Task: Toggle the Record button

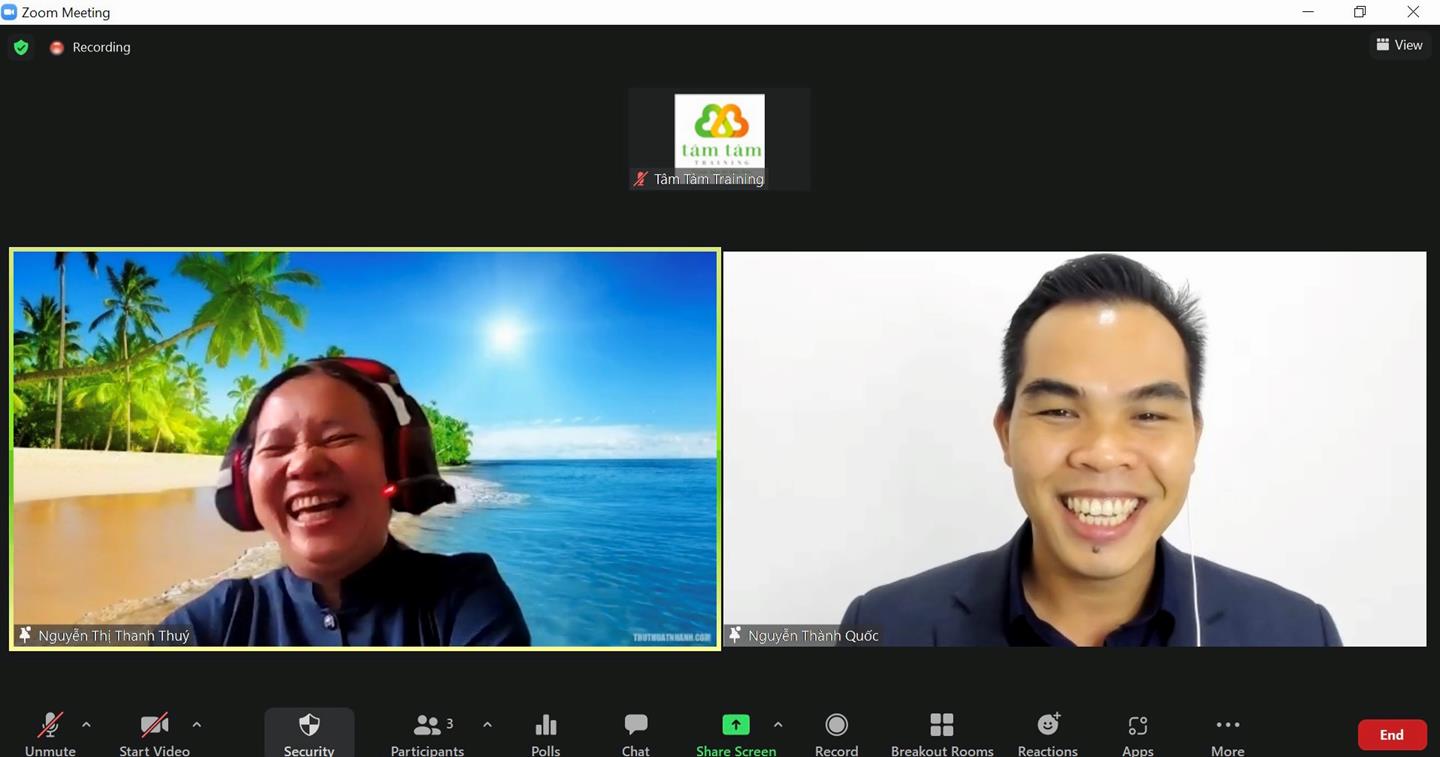Action: 836,732
